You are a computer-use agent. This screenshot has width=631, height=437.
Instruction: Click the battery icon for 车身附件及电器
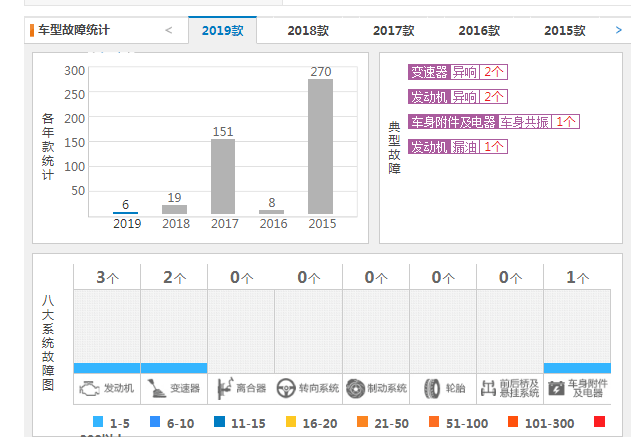[x=556, y=389]
